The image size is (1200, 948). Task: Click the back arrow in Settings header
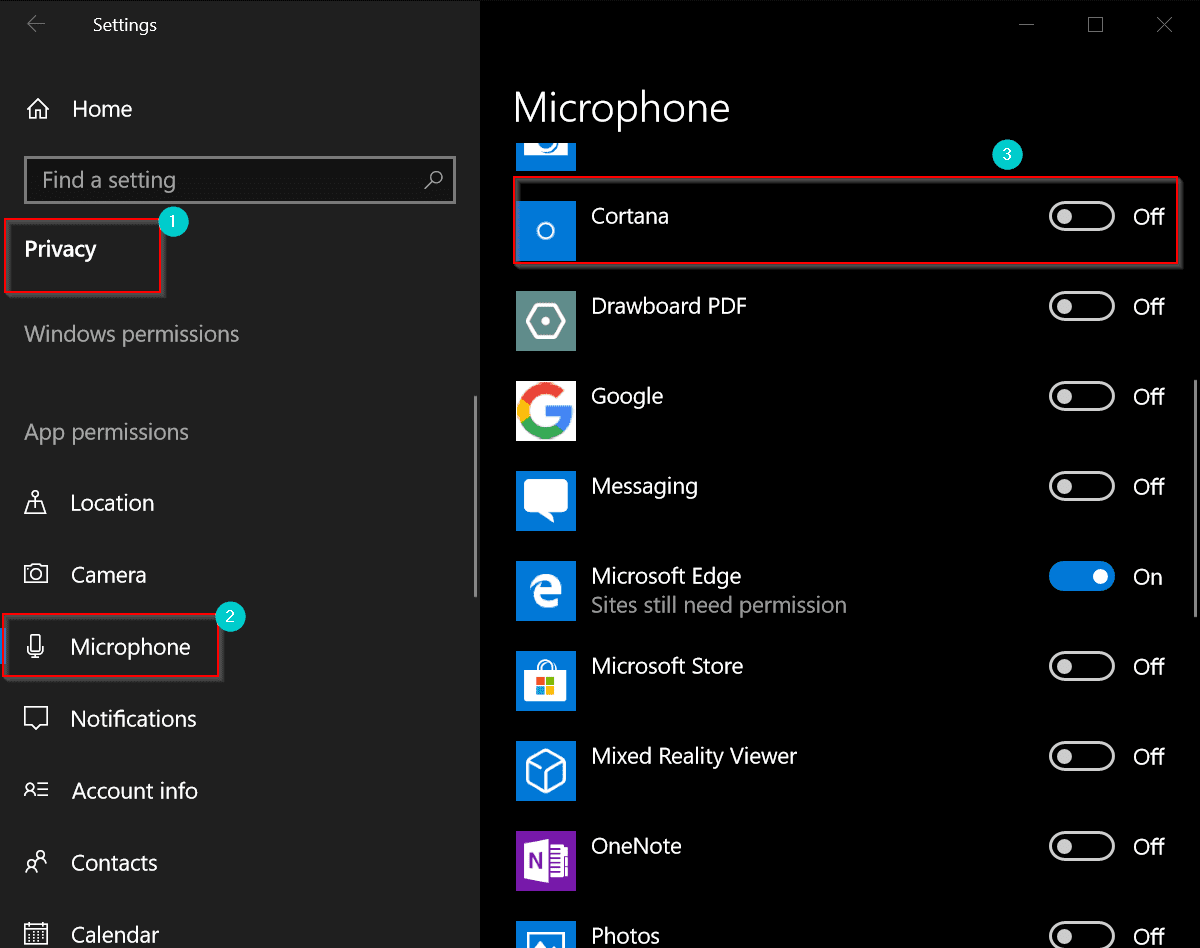[36, 24]
